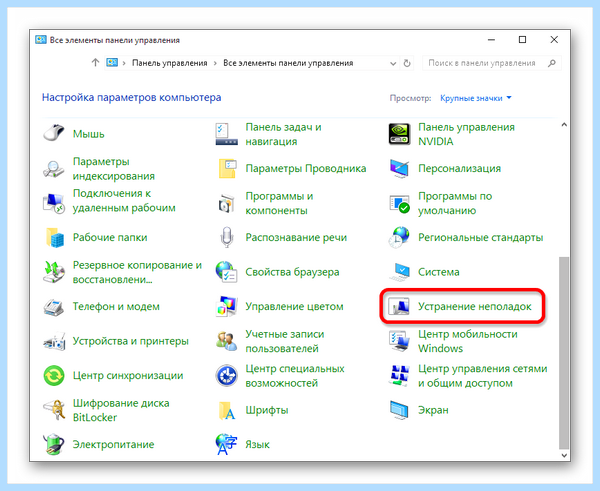Open the Устранение неполадок link

click(x=474, y=307)
